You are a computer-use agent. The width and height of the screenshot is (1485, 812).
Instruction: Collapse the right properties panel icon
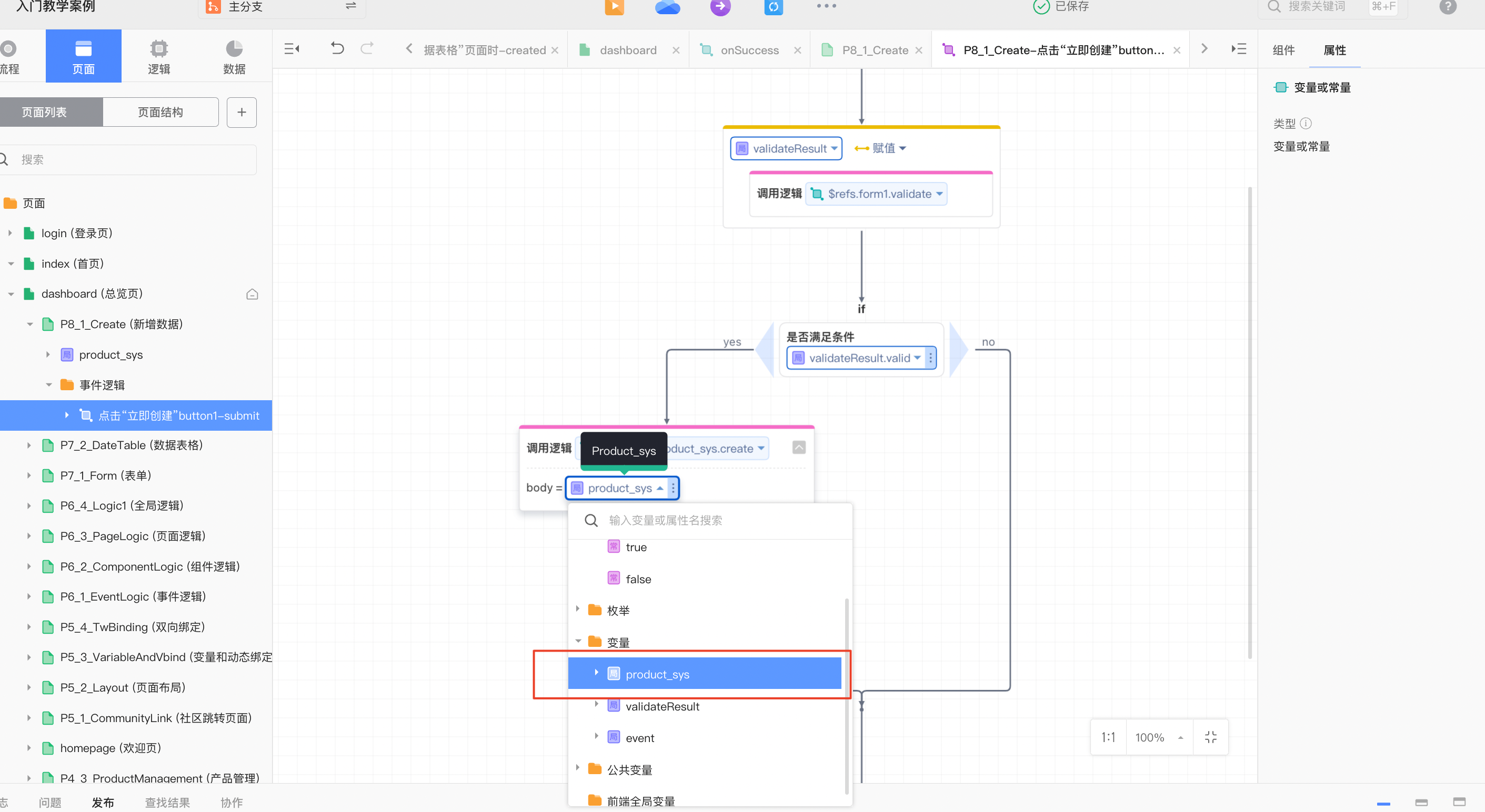coord(1238,49)
